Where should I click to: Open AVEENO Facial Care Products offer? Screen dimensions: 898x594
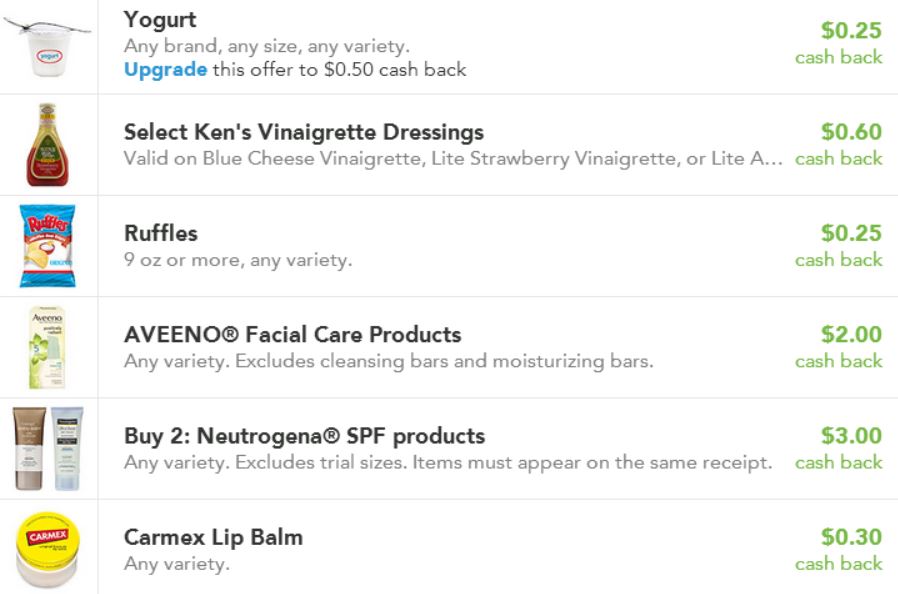[292, 334]
